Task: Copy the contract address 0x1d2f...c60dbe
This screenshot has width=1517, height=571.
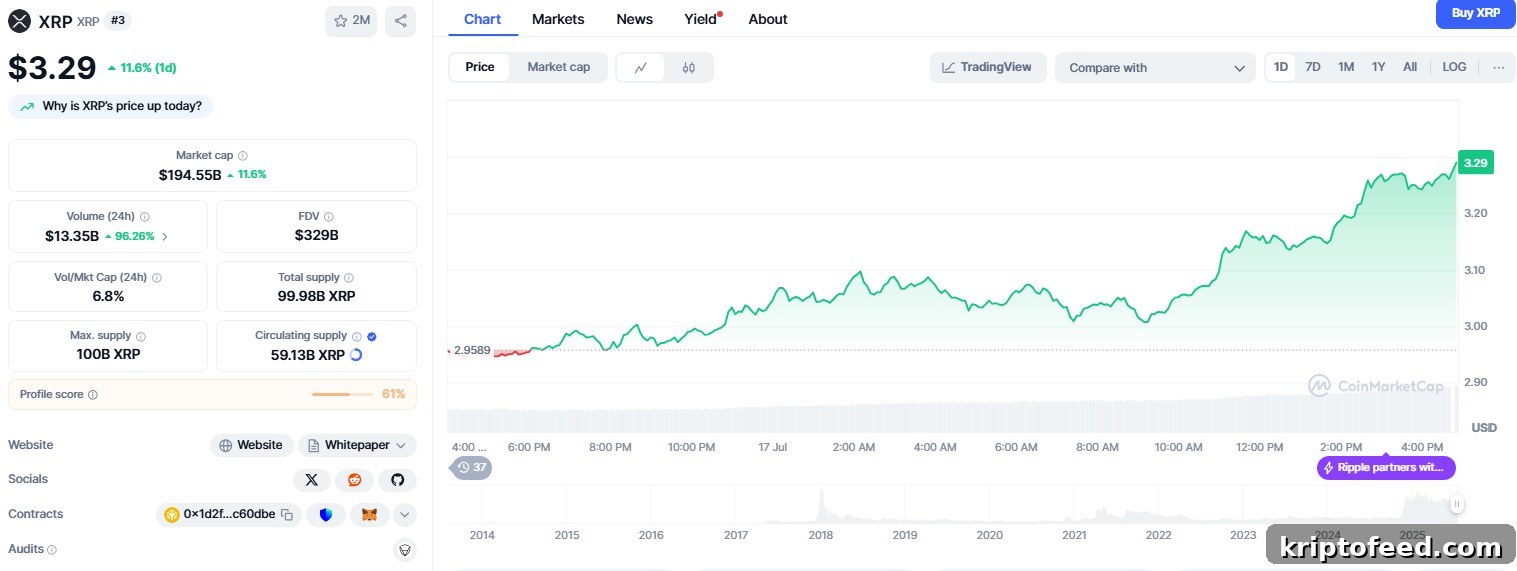Action: coord(287,515)
